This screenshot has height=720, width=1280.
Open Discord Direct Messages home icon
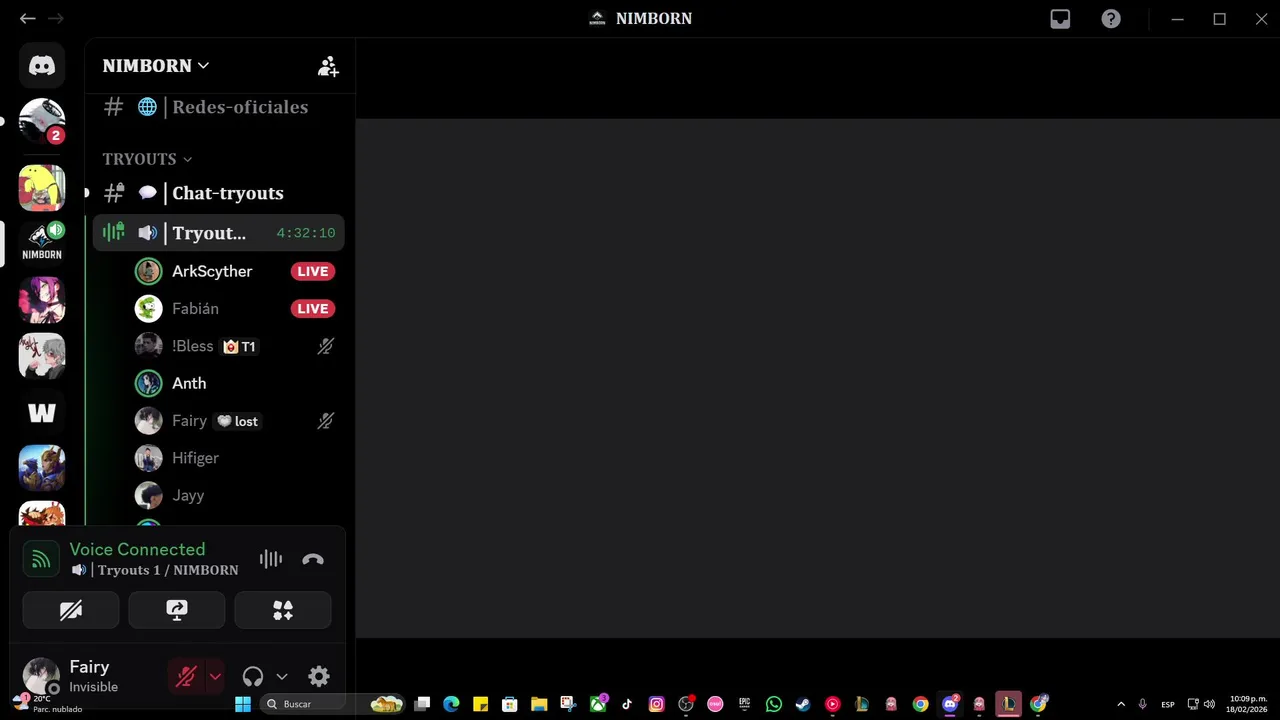coord(42,66)
